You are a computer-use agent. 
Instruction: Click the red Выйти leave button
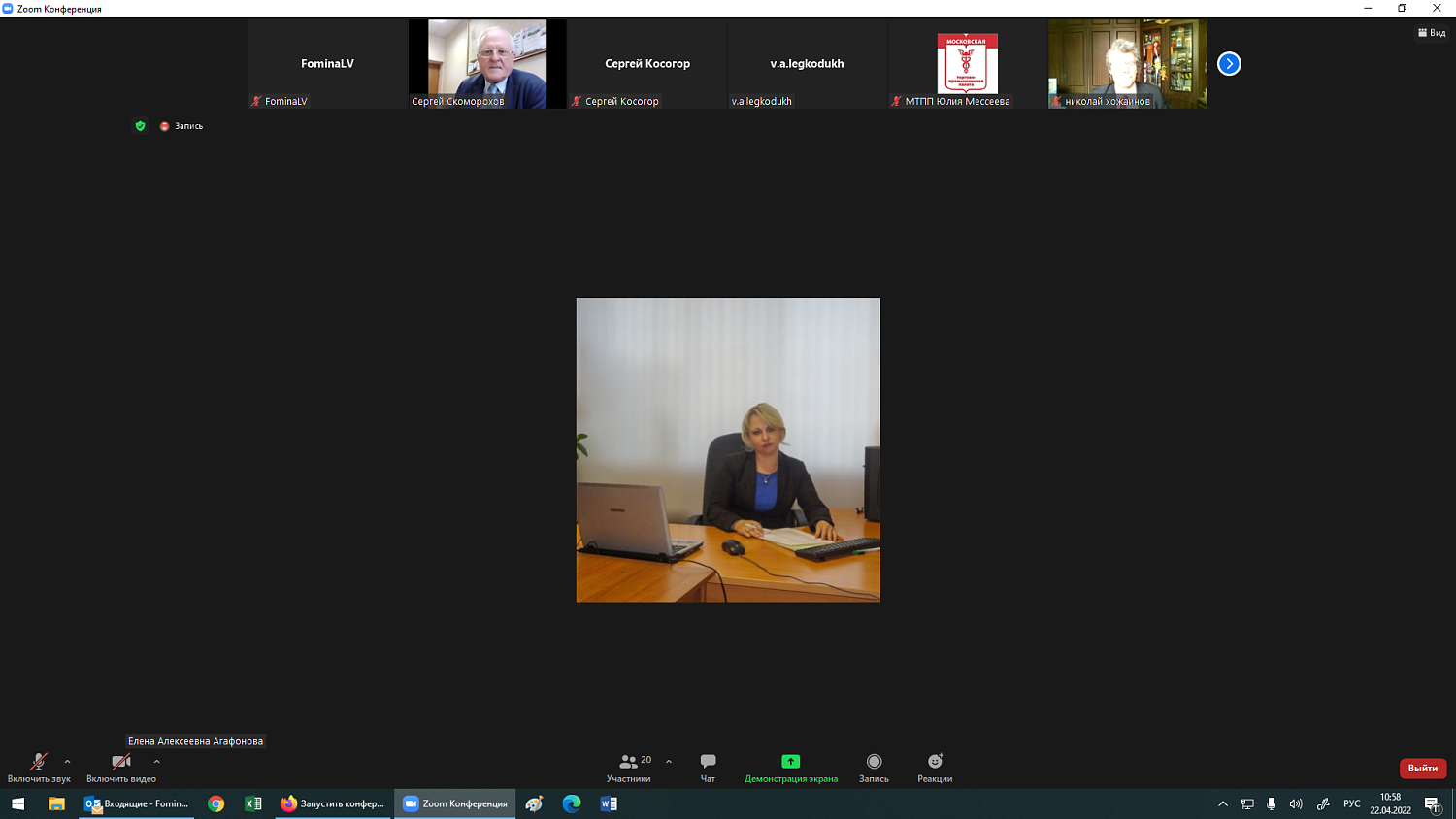(1422, 769)
